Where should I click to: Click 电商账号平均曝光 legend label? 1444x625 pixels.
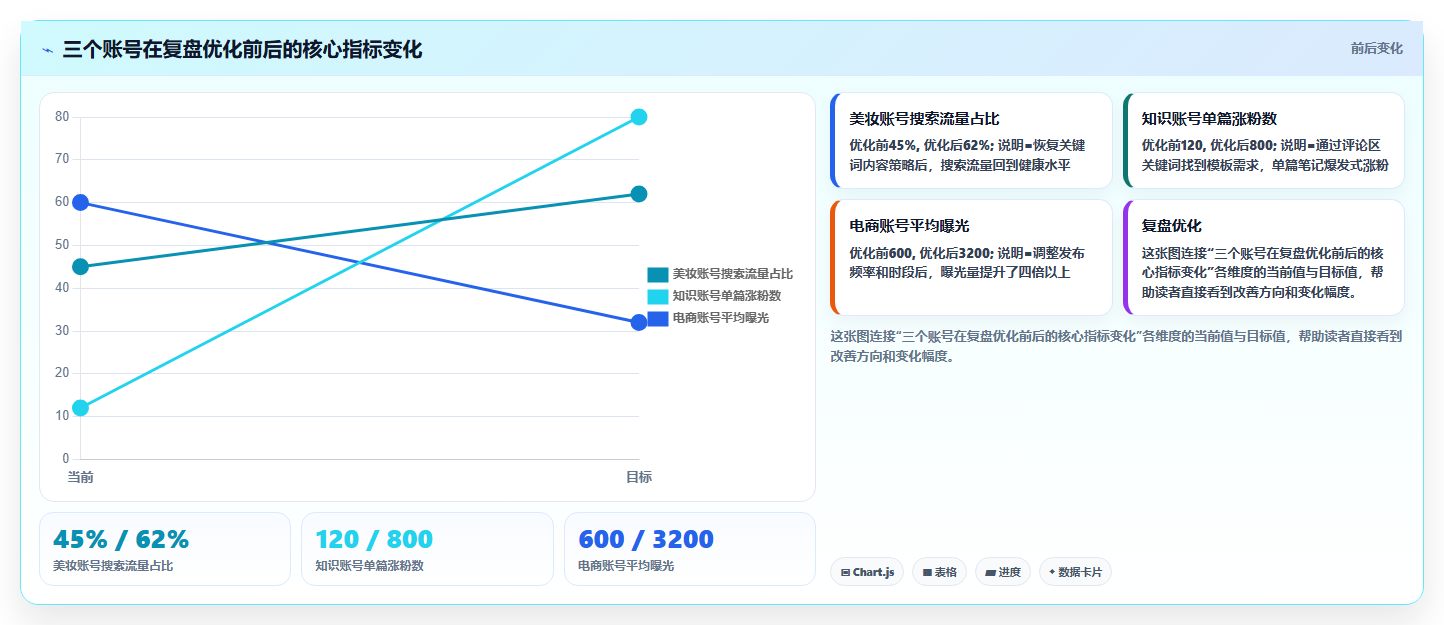(721, 318)
